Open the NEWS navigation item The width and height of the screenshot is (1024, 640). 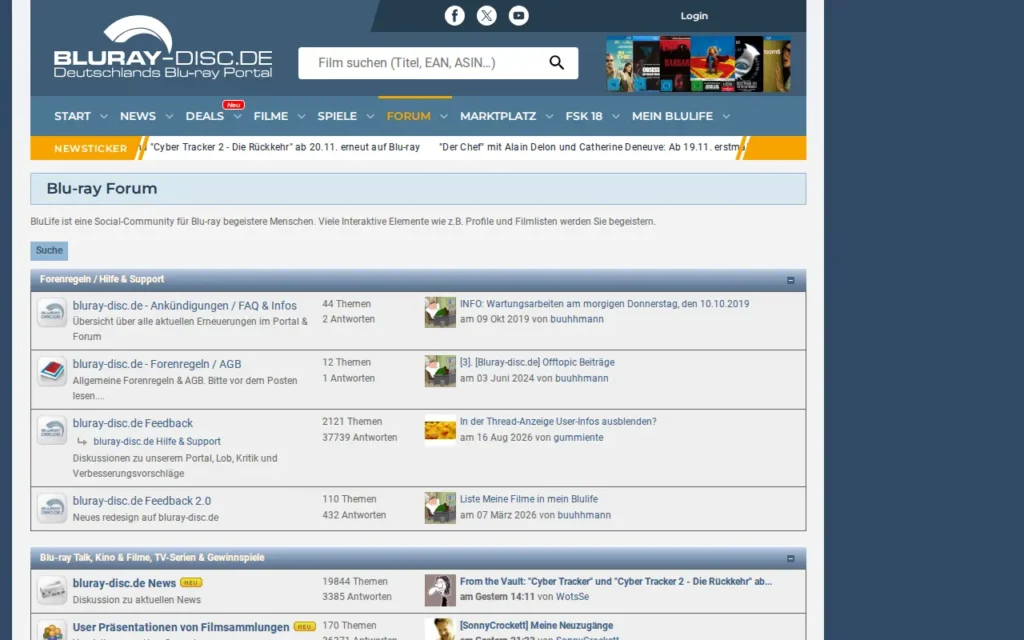(x=138, y=116)
